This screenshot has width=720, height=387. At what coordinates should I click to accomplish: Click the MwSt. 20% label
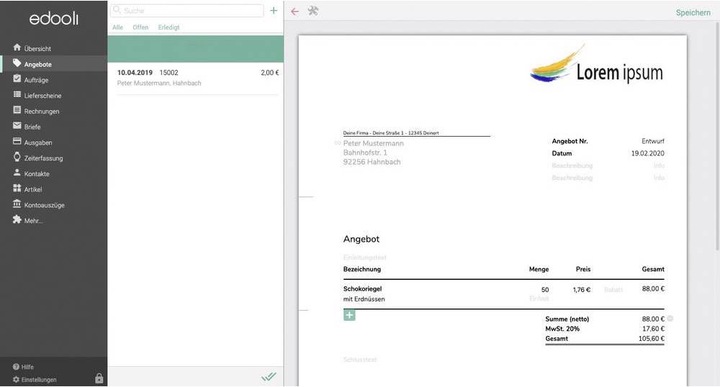click(562, 329)
